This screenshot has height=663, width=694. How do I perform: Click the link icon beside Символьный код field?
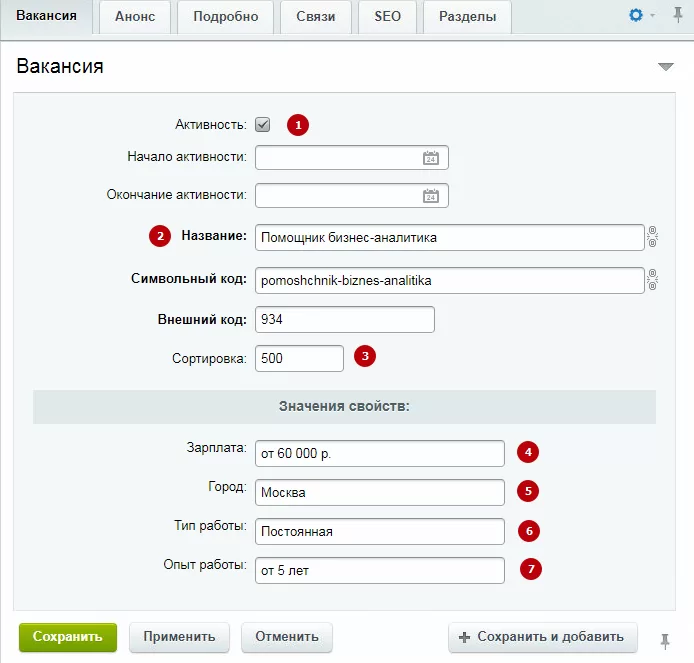pos(652,280)
